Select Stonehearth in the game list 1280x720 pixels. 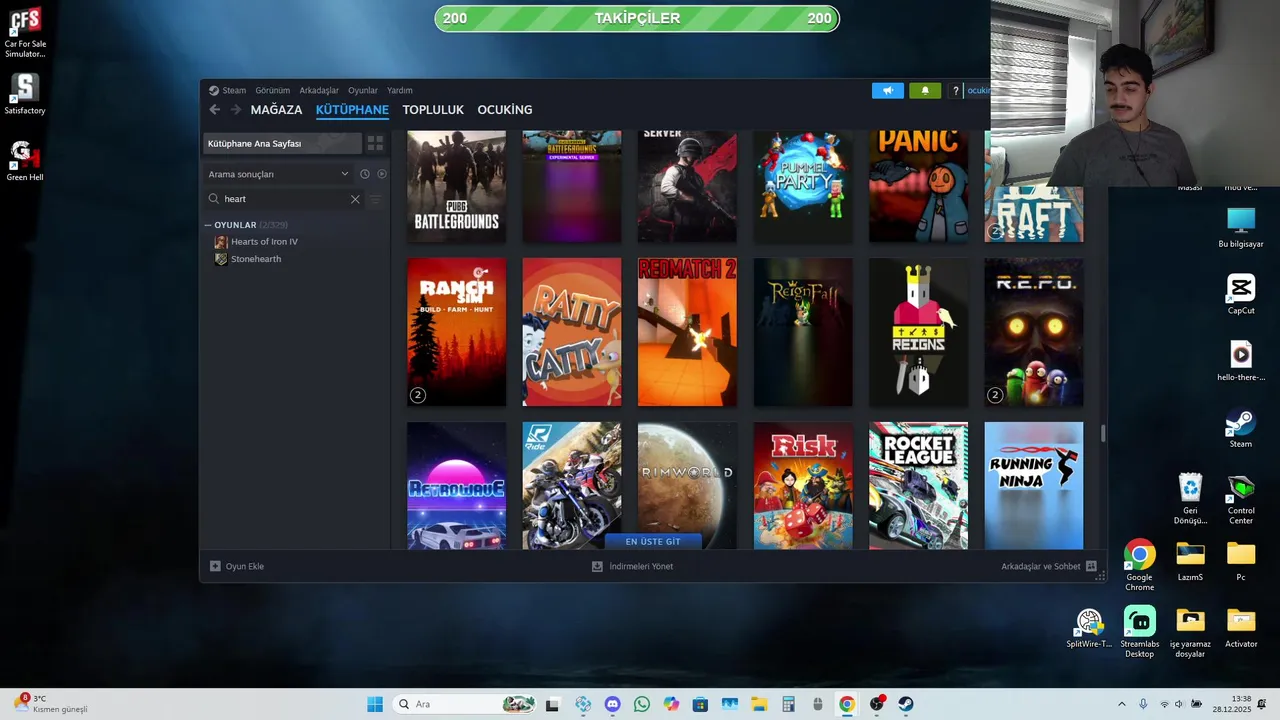point(256,259)
